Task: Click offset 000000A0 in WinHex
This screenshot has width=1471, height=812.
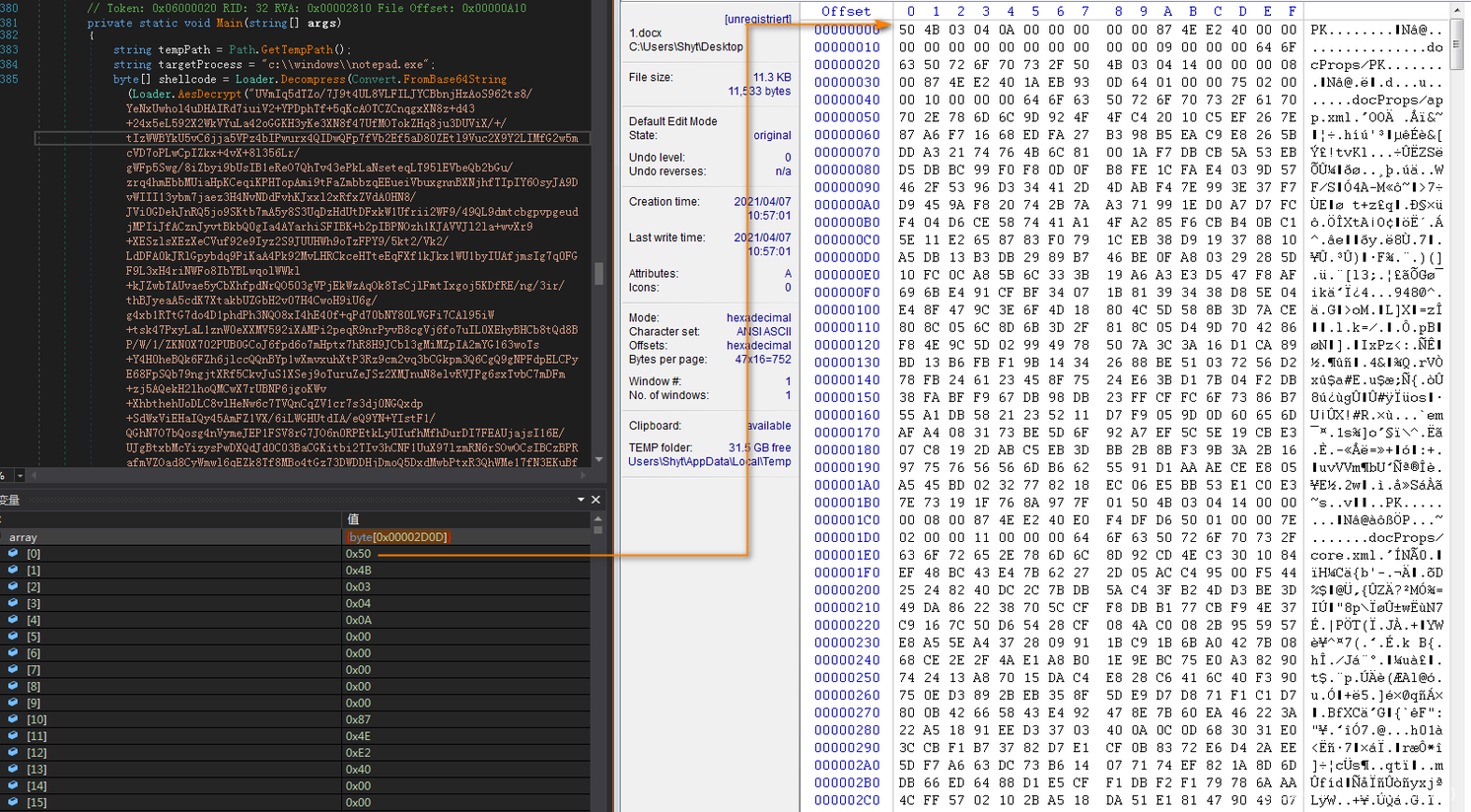Action: click(x=847, y=205)
